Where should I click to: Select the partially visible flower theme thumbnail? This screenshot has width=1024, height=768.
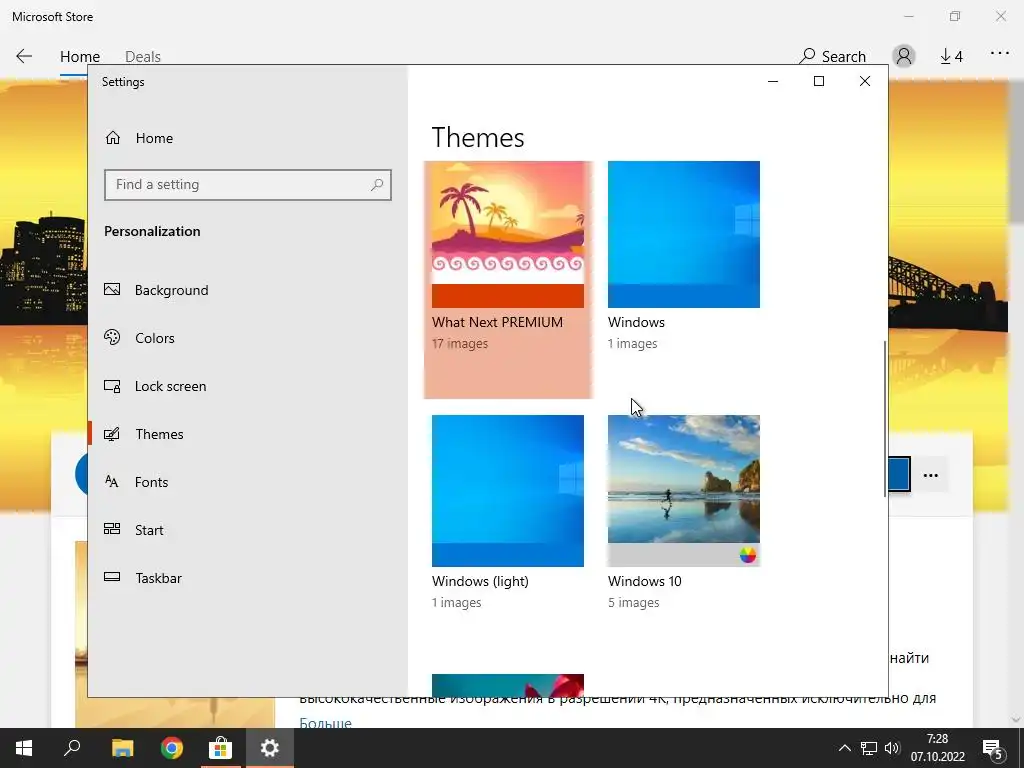507,685
